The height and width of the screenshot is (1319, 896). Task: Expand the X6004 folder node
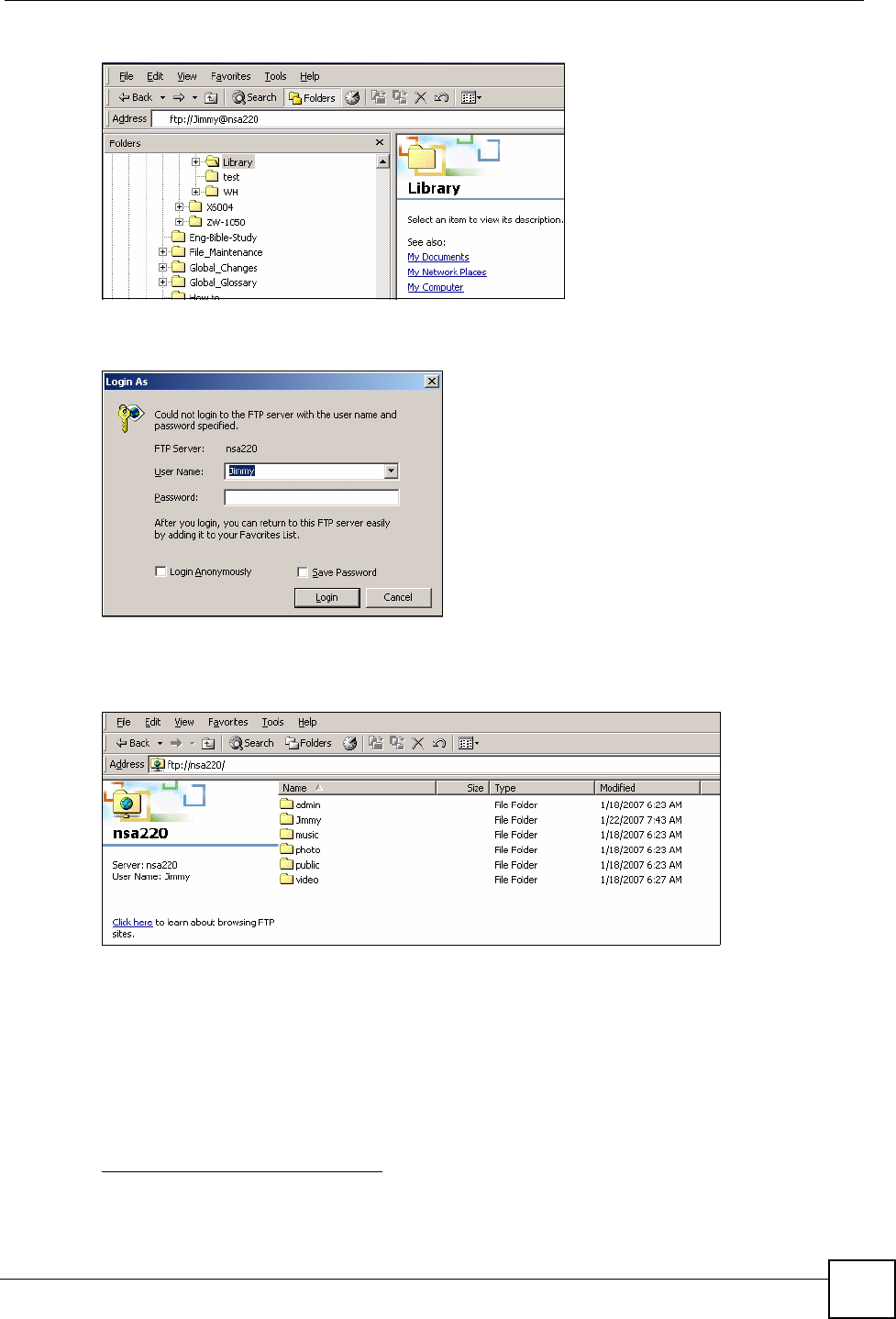coord(180,207)
